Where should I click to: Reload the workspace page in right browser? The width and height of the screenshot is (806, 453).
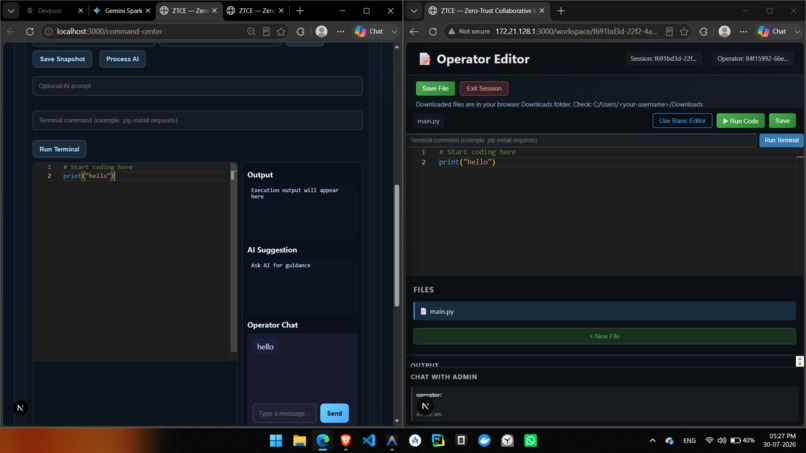tap(433, 31)
